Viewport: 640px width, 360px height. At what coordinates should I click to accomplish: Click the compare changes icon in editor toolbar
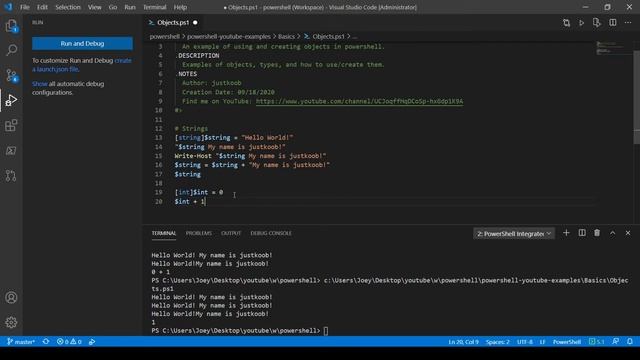pyautogui.click(x=567, y=23)
